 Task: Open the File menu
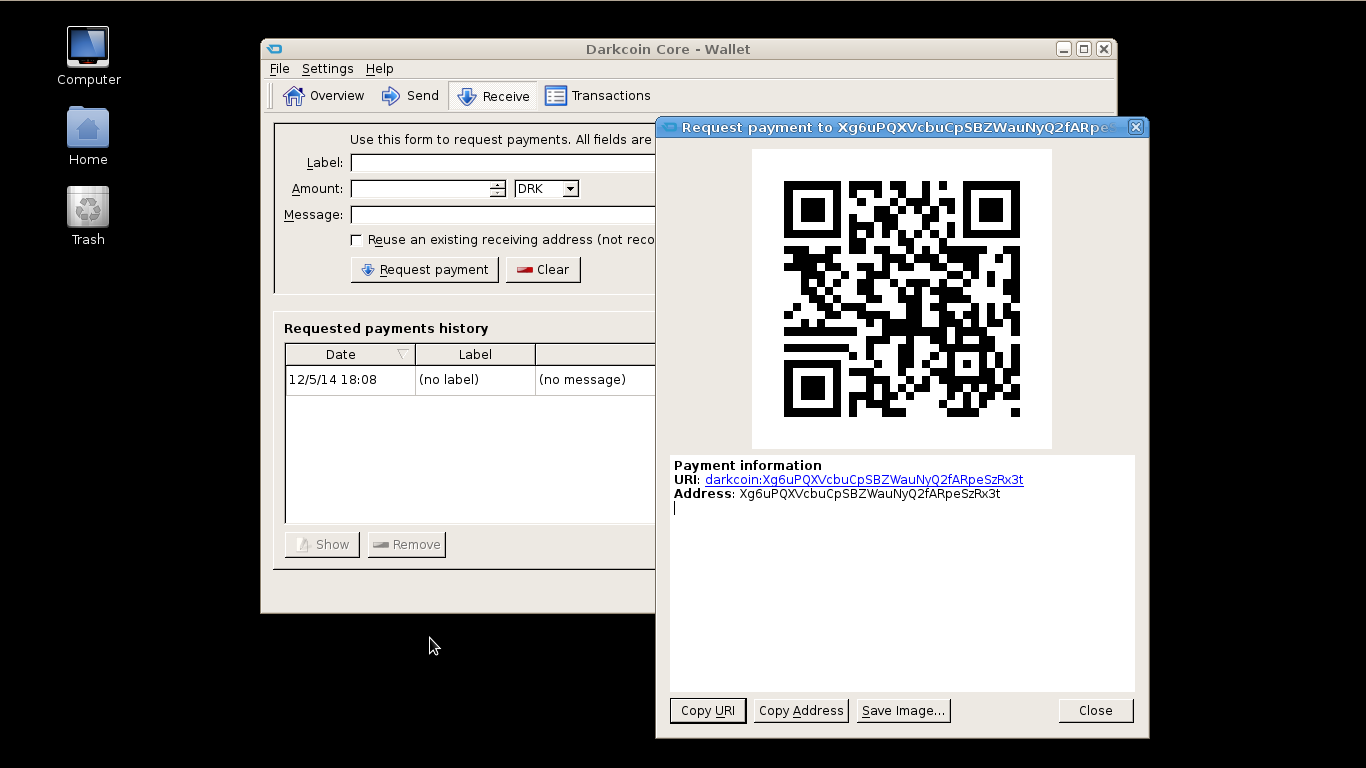(280, 69)
